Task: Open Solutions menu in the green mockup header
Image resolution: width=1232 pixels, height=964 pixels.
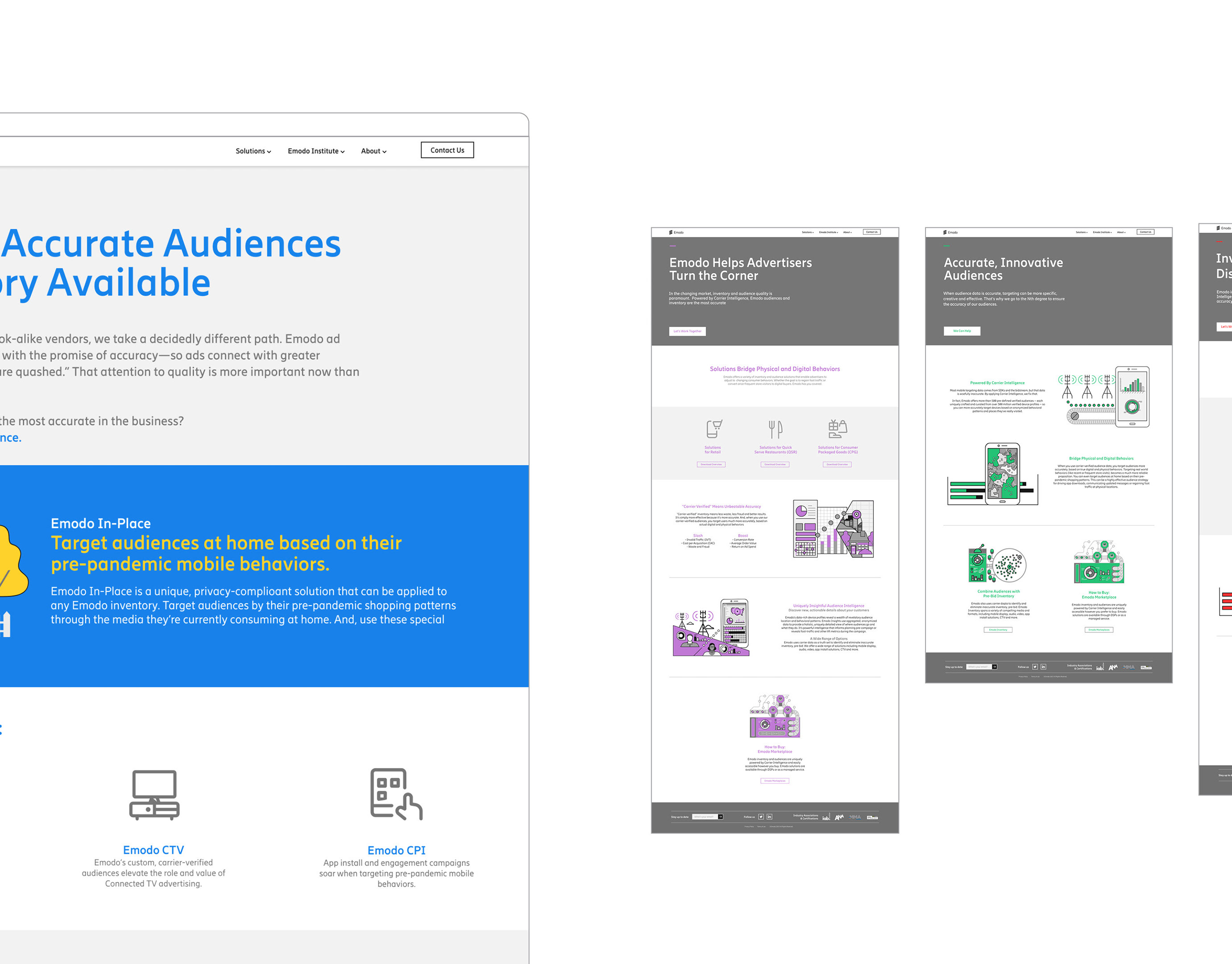Action: tap(1081, 232)
